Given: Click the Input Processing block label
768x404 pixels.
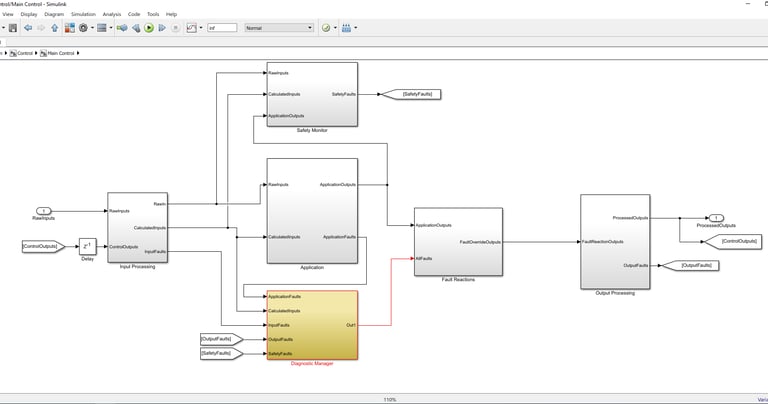Looking at the screenshot, I should (x=138, y=266).
